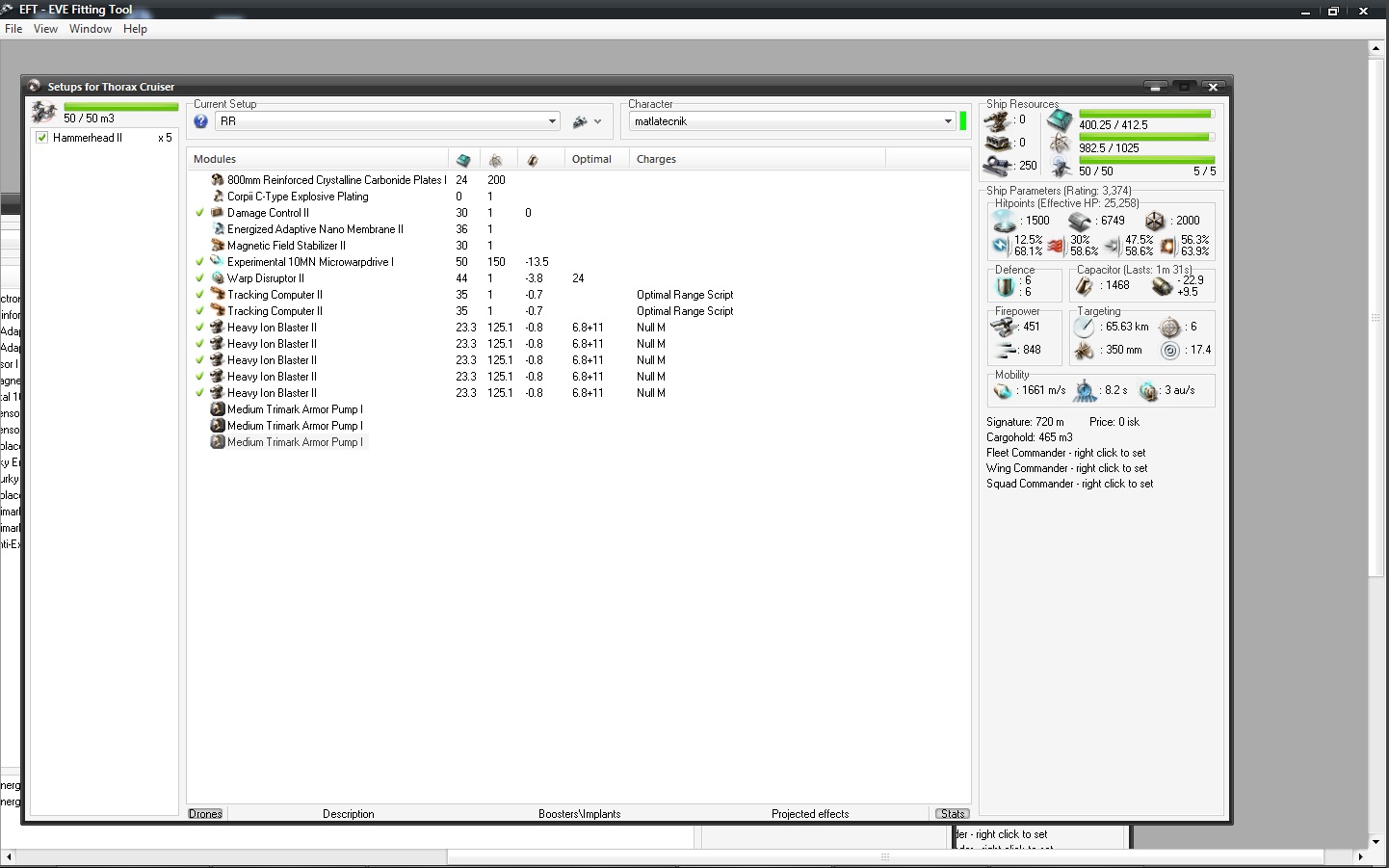The width and height of the screenshot is (1389, 868).
Task: Switch to the Boosters\Implants tab
Action: coord(580,814)
